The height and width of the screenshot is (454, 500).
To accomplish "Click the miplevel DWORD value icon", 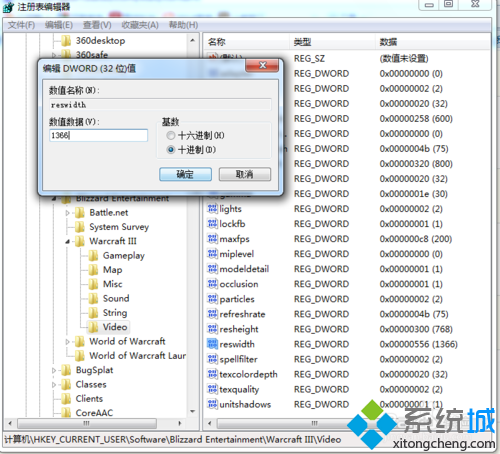I will (212, 254).
